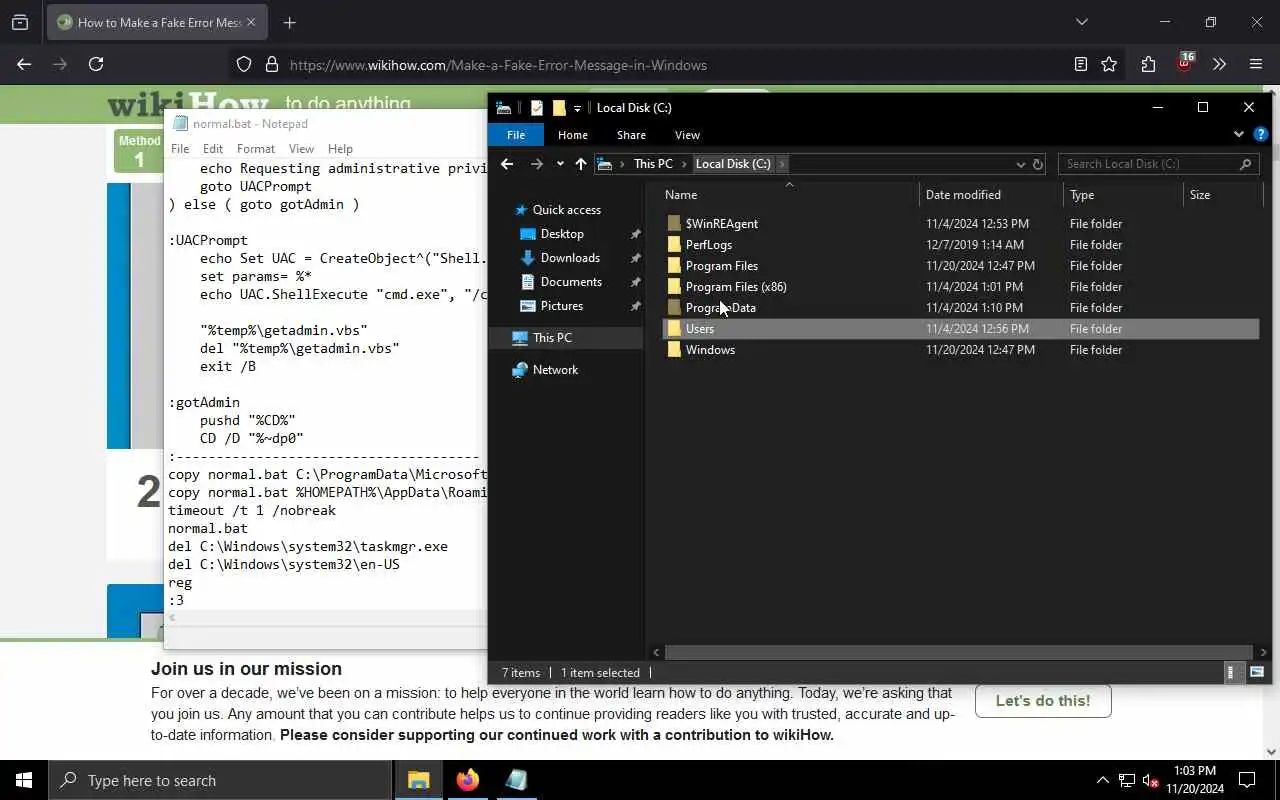The height and width of the screenshot is (800, 1280).
Task: Open the Share ribbon tab
Action: click(x=631, y=135)
